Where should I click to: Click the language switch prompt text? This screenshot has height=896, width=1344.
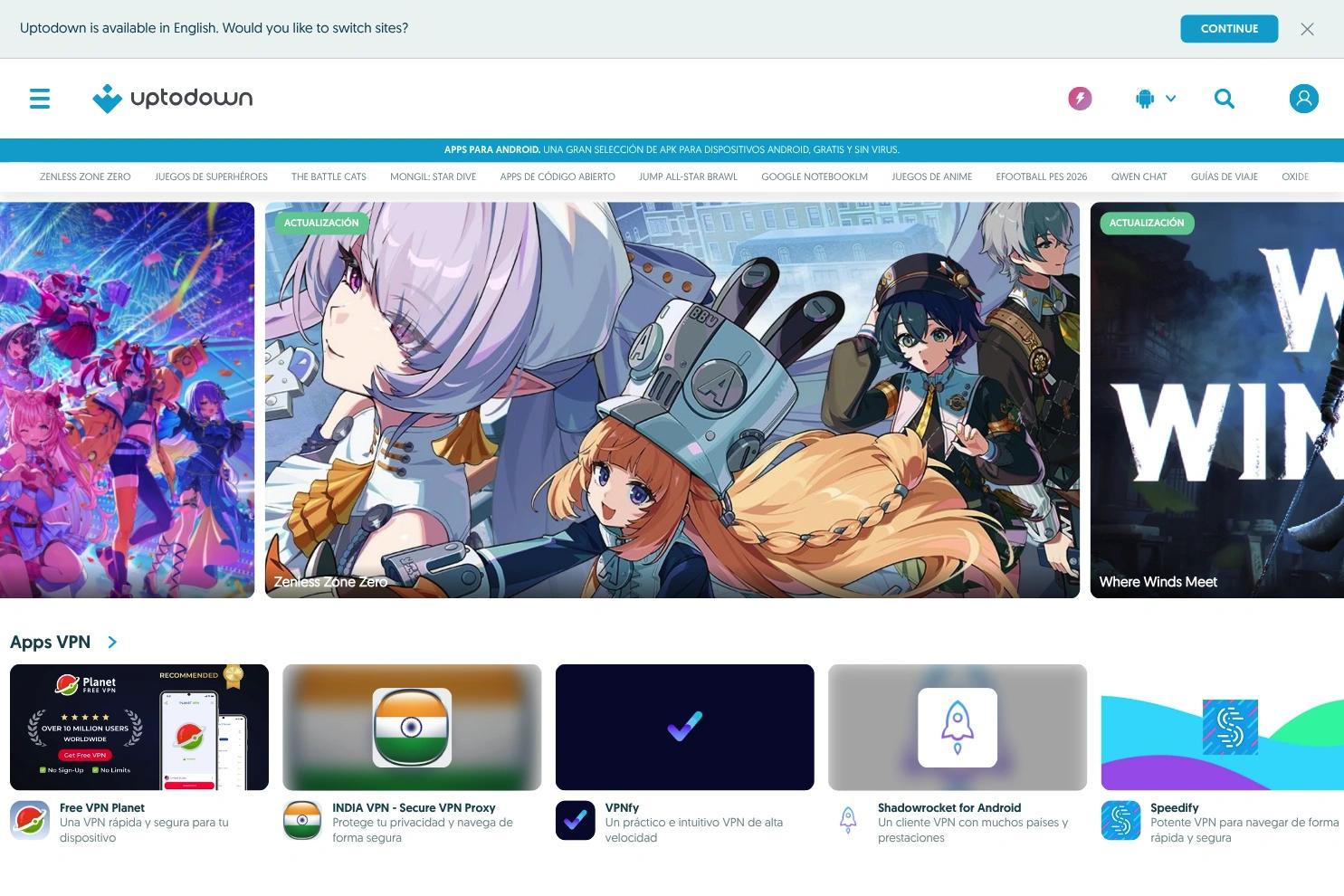pos(214,28)
